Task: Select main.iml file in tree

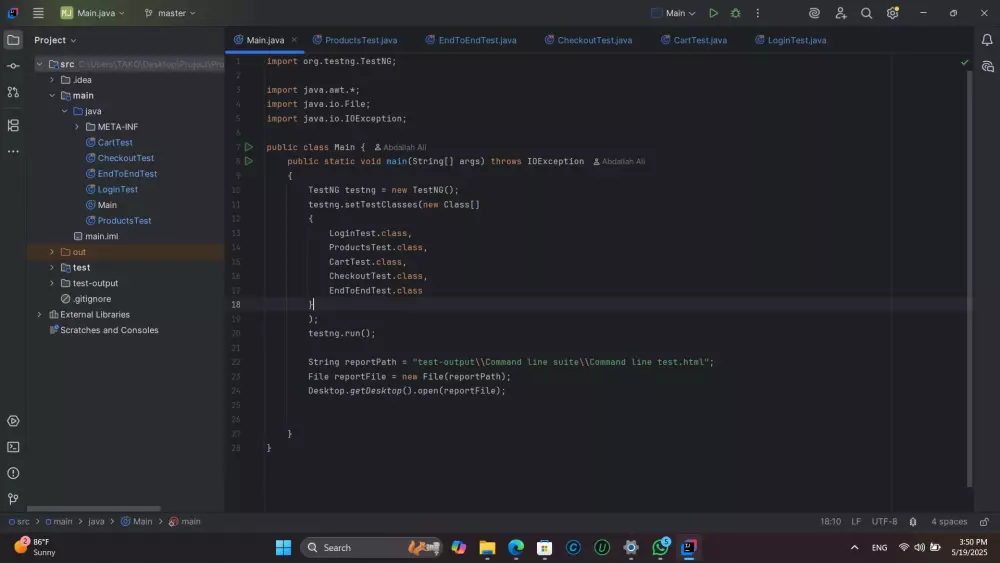Action: (101, 236)
